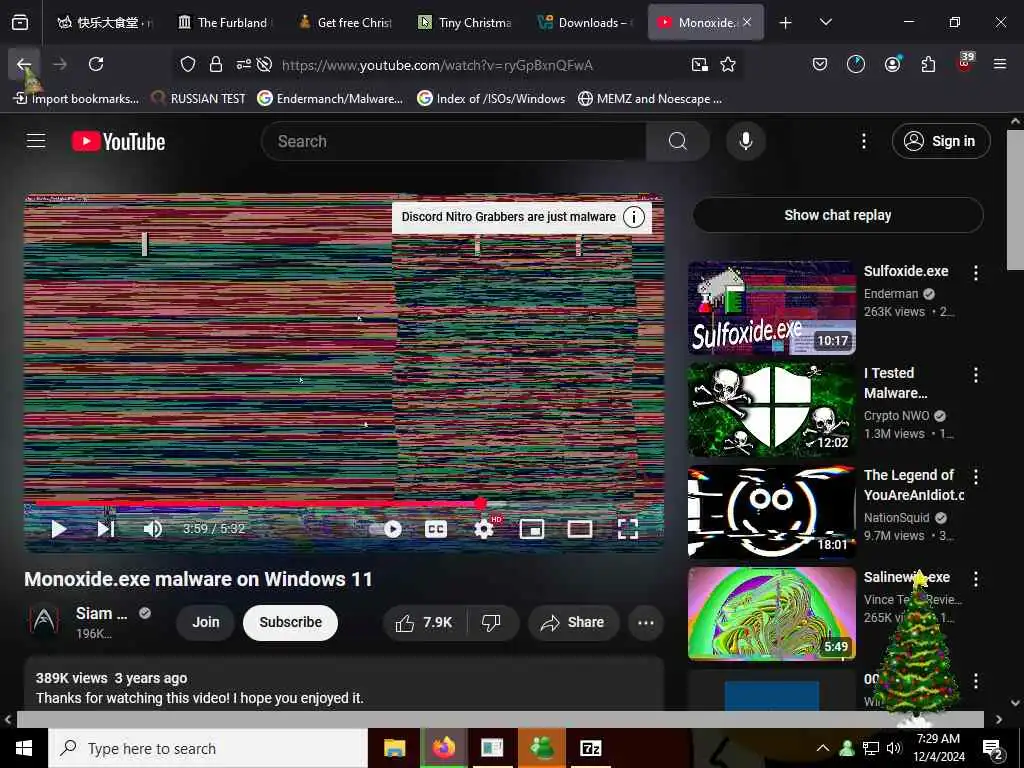Image resolution: width=1024 pixels, height=768 pixels.
Task: Click the site padlock icon
Action: click(x=216, y=64)
